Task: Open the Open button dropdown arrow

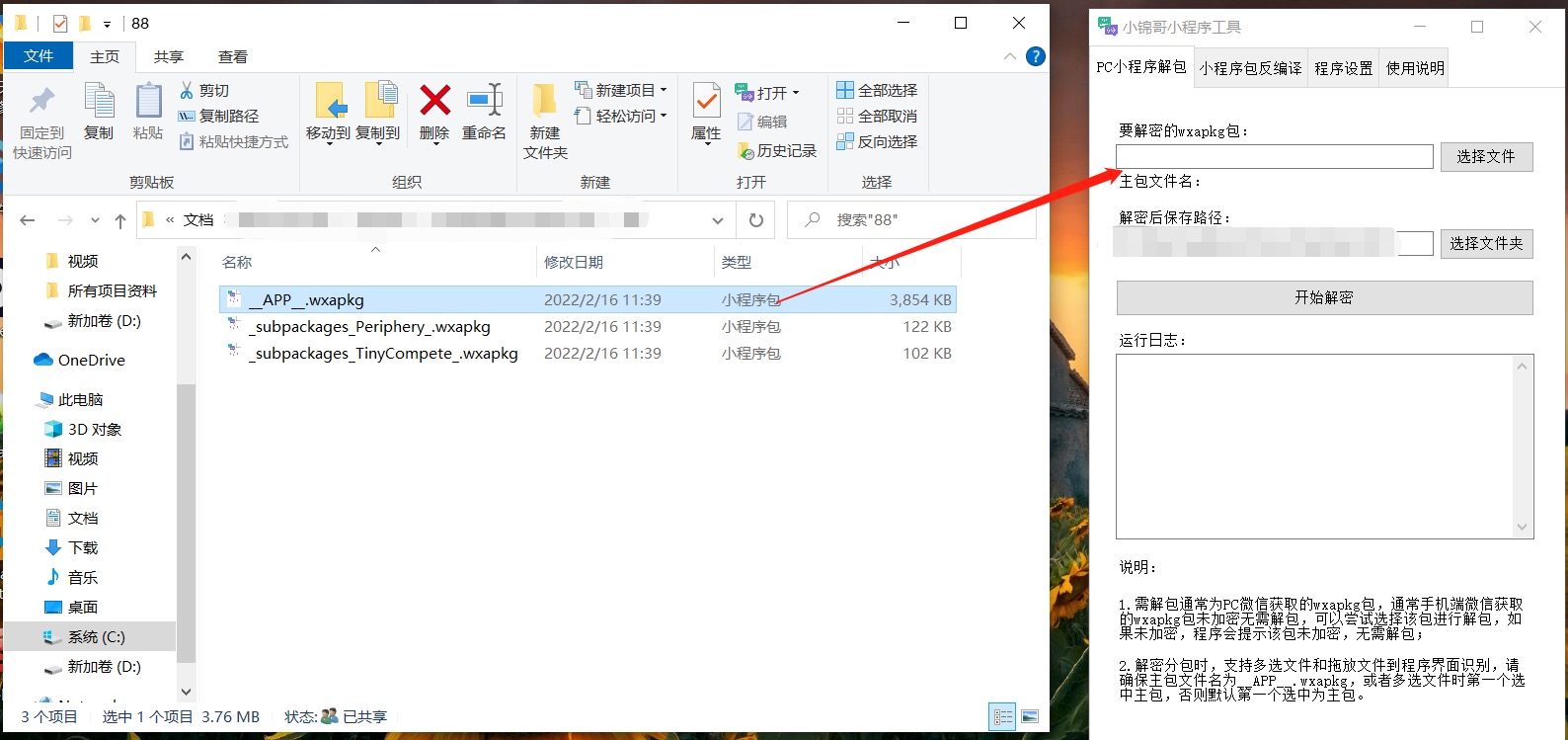Action: click(x=796, y=93)
